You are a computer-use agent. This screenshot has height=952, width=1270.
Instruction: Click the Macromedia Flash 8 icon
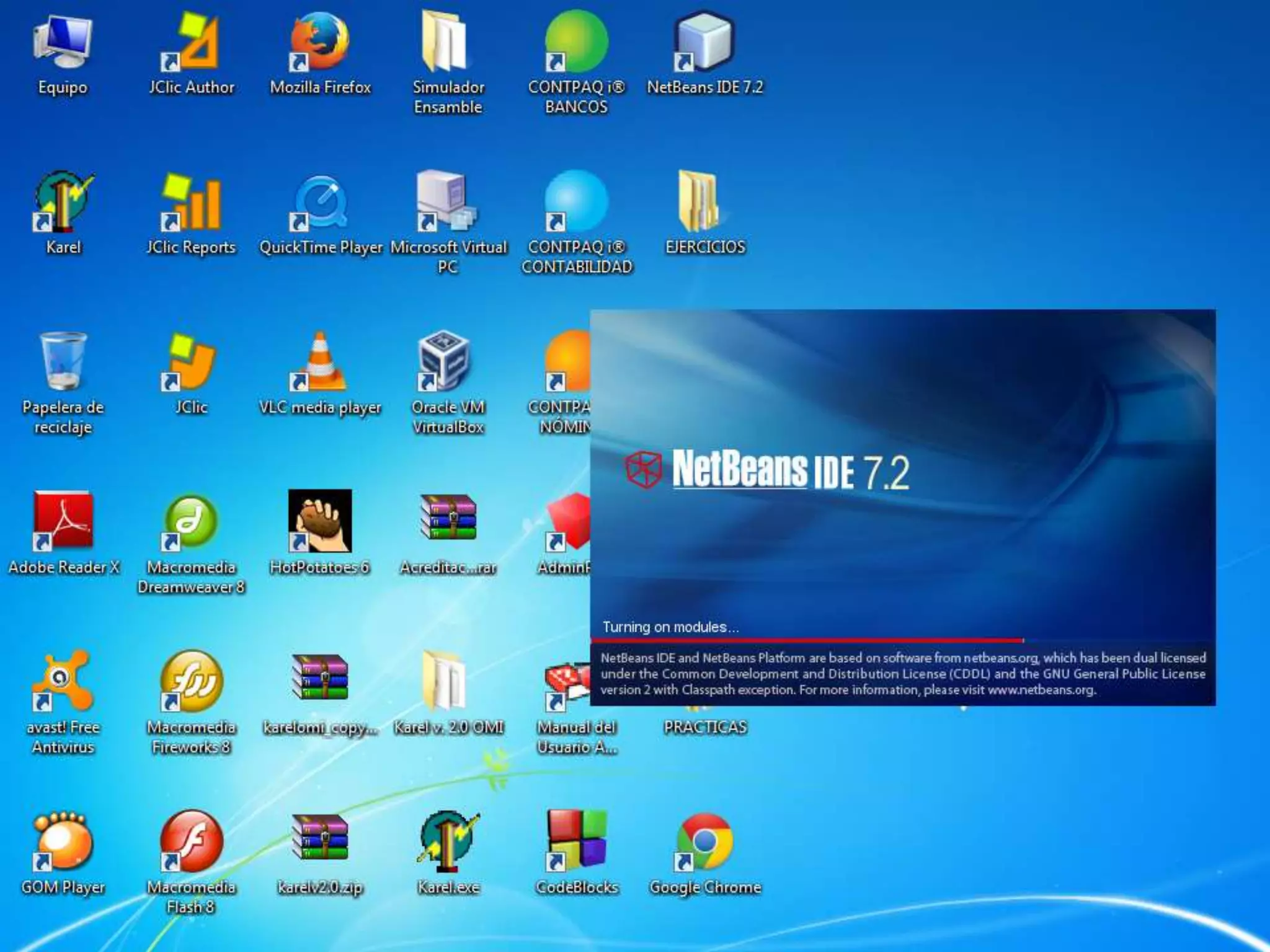coord(191,842)
